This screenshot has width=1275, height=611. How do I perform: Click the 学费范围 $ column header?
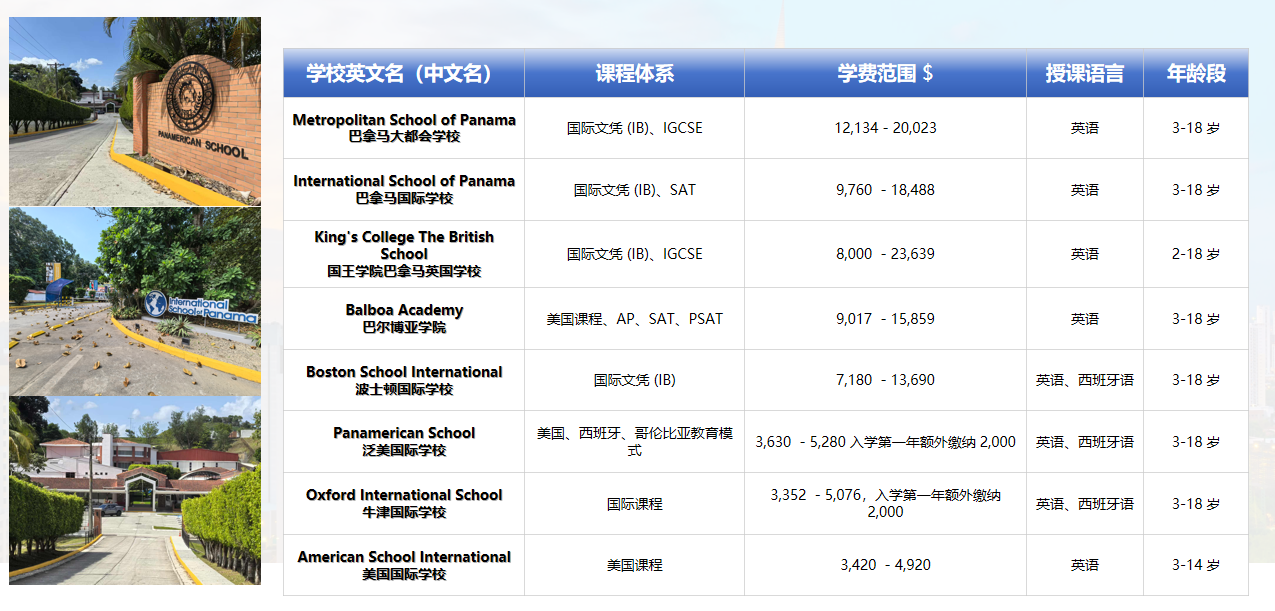click(885, 73)
